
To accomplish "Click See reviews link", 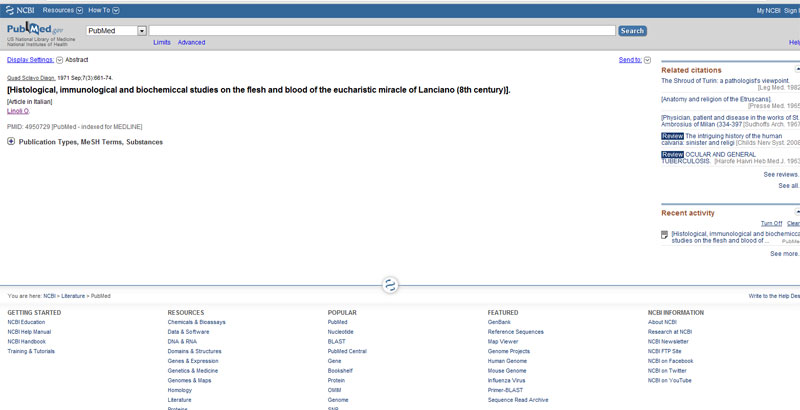I will click(781, 174).
